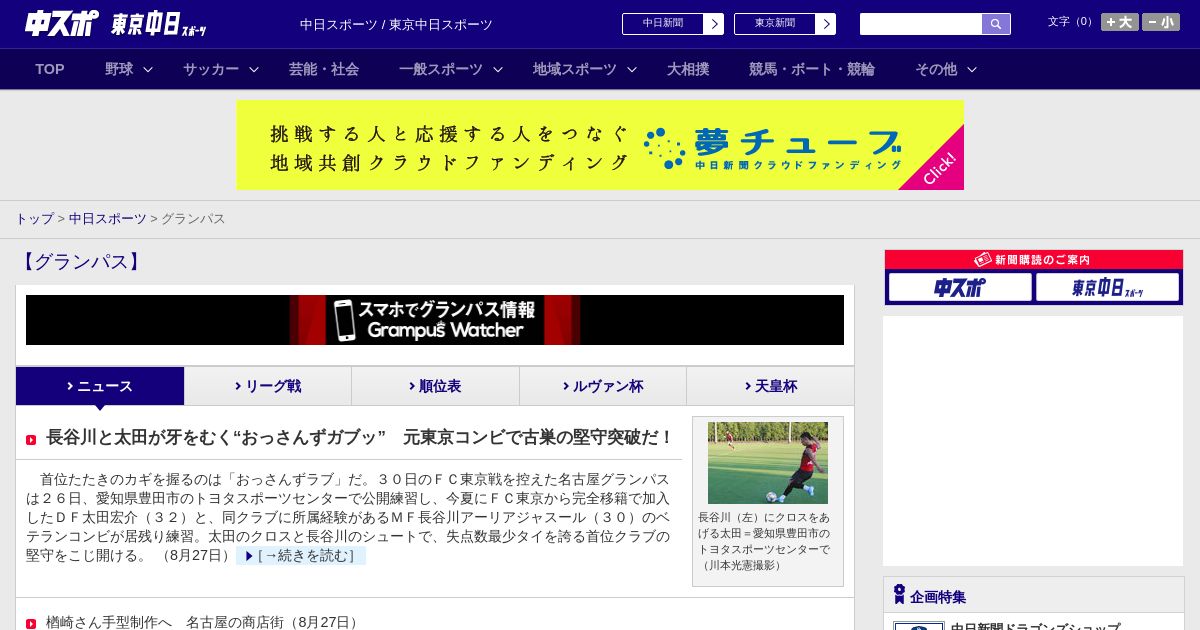1200x630 pixels.
Task: Click the arrow next to 中日新聞
Action: tap(714, 24)
